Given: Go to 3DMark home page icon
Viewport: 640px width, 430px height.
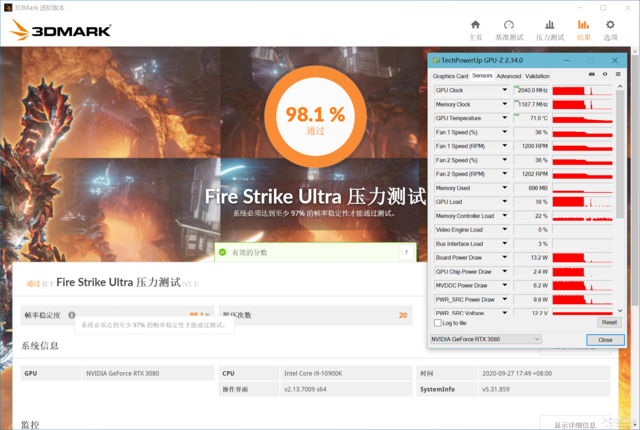Looking at the screenshot, I should 476,25.
